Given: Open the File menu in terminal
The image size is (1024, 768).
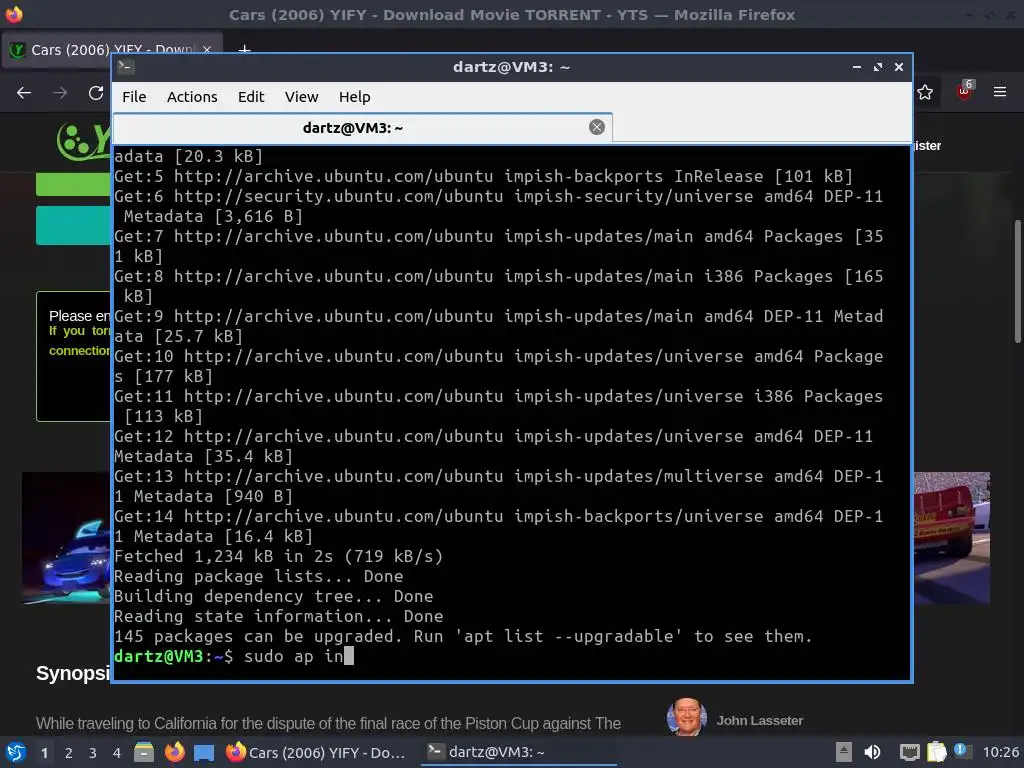Looking at the screenshot, I should coord(134,97).
